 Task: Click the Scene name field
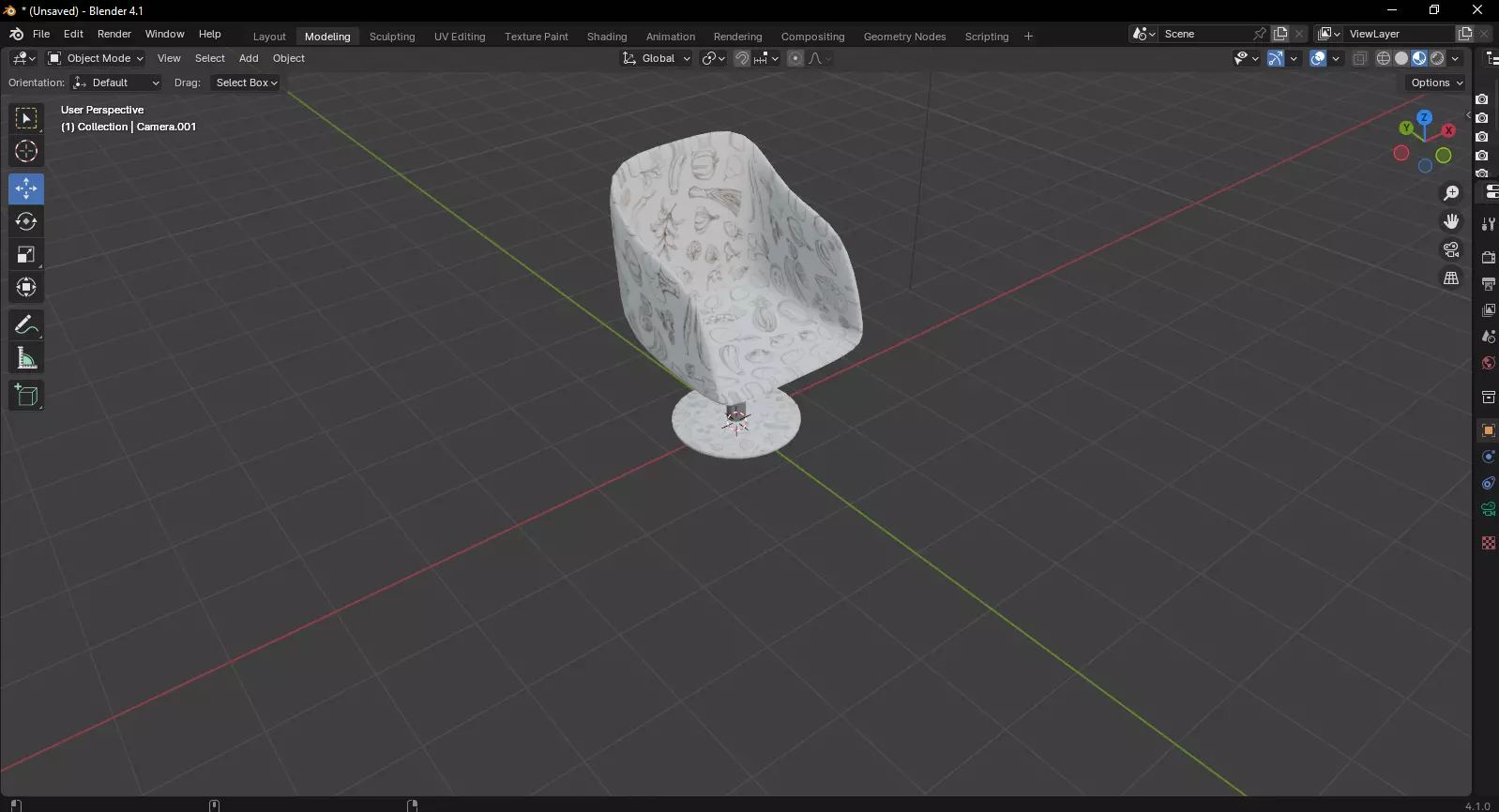pos(1206,34)
